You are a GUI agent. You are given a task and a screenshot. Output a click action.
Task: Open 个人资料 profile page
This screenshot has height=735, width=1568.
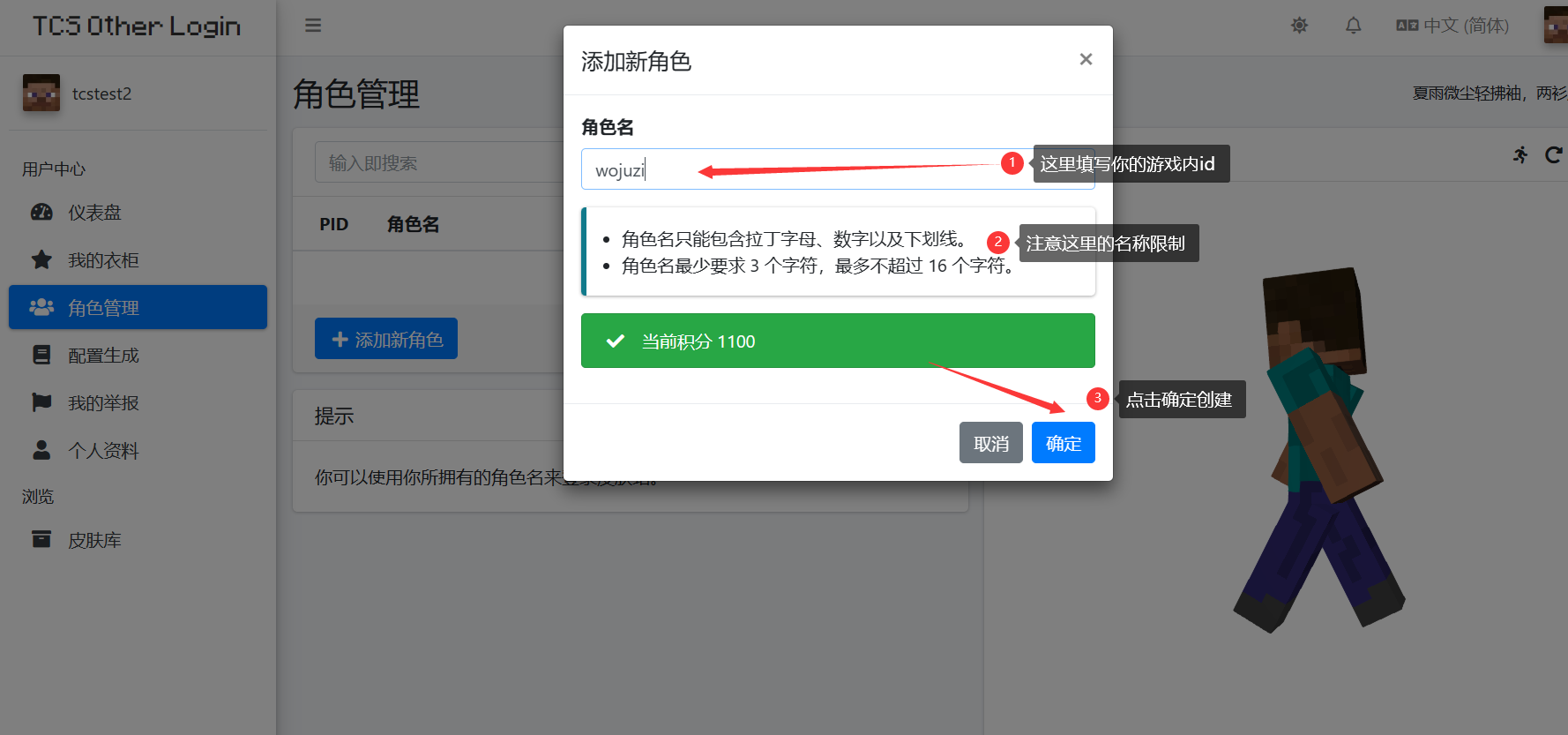(103, 451)
